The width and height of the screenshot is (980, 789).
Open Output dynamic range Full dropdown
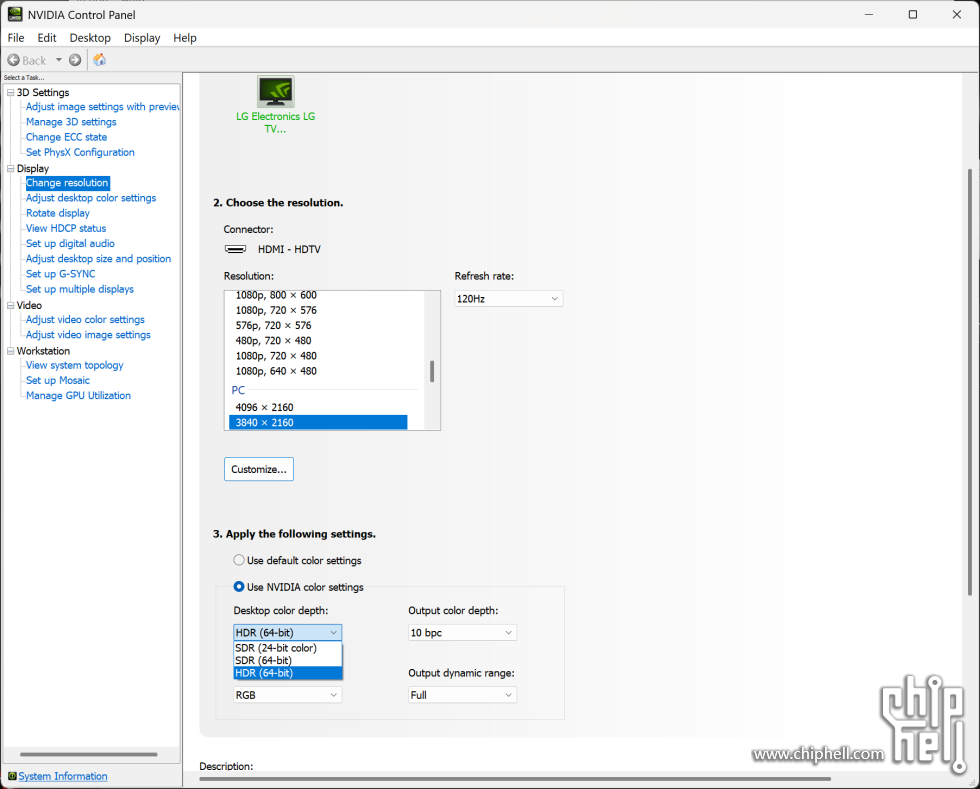pyautogui.click(x=462, y=695)
